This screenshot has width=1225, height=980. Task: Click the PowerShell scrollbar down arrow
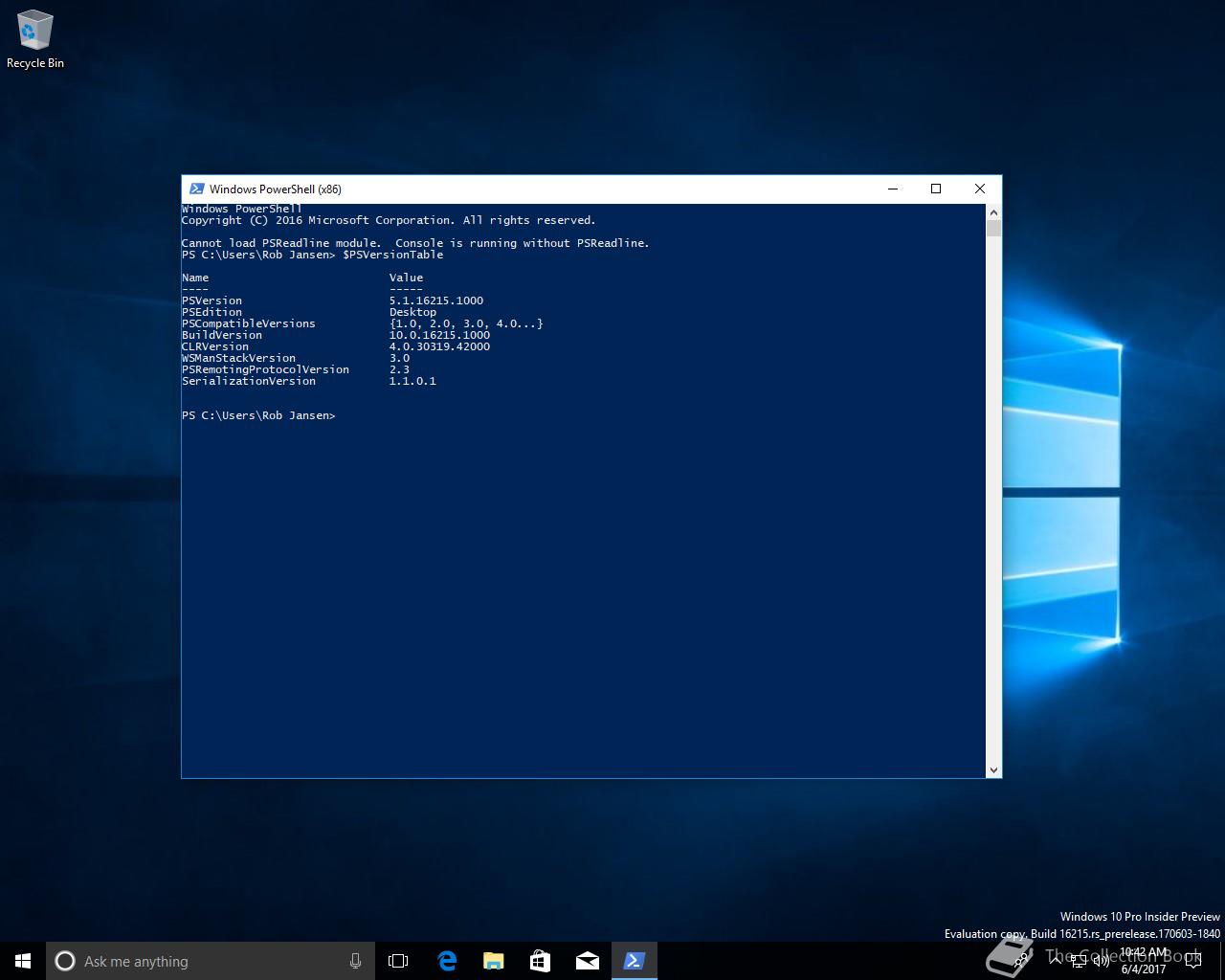pyautogui.click(x=993, y=769)
